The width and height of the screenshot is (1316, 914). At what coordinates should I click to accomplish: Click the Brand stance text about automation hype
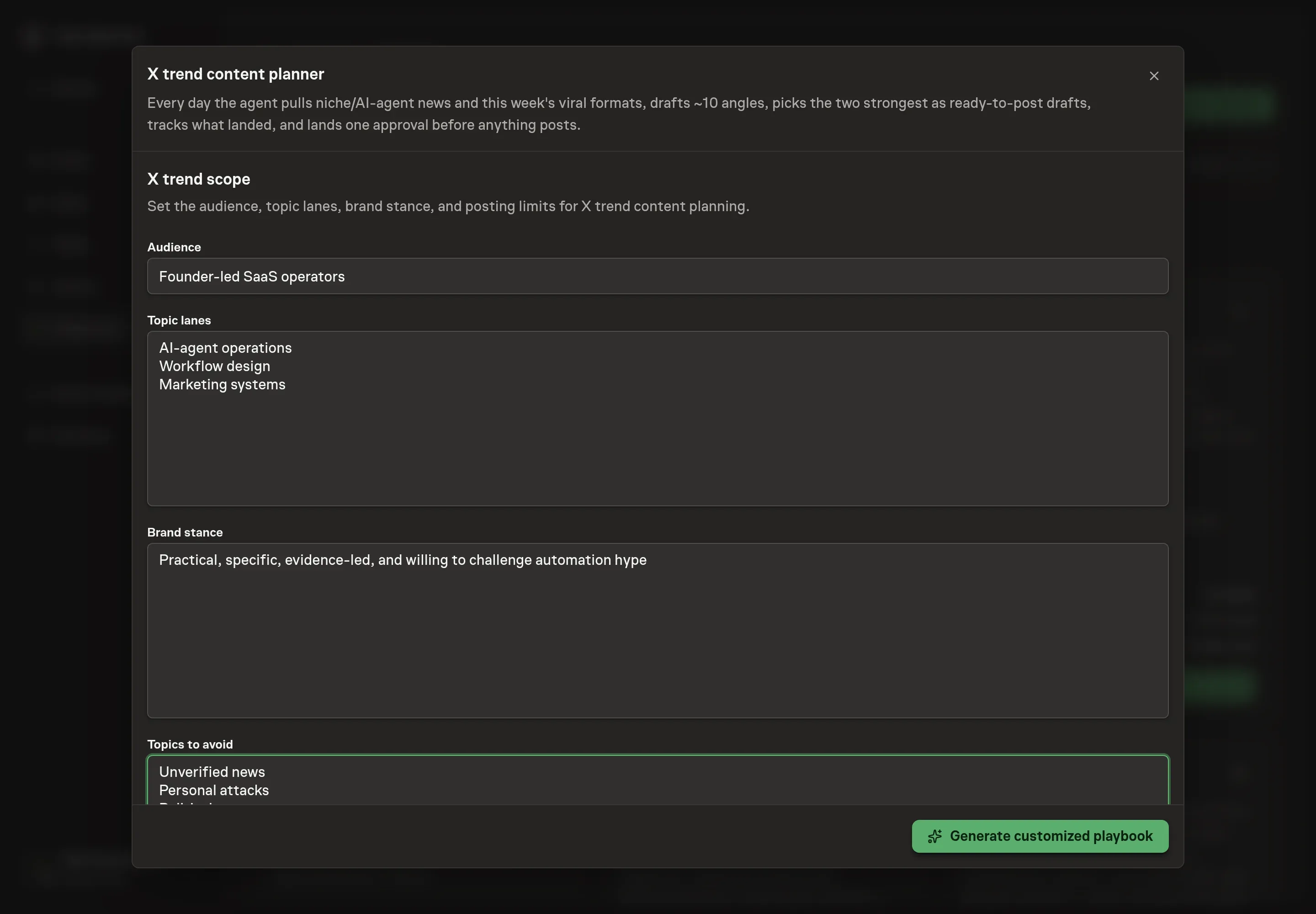click(403, 560)
